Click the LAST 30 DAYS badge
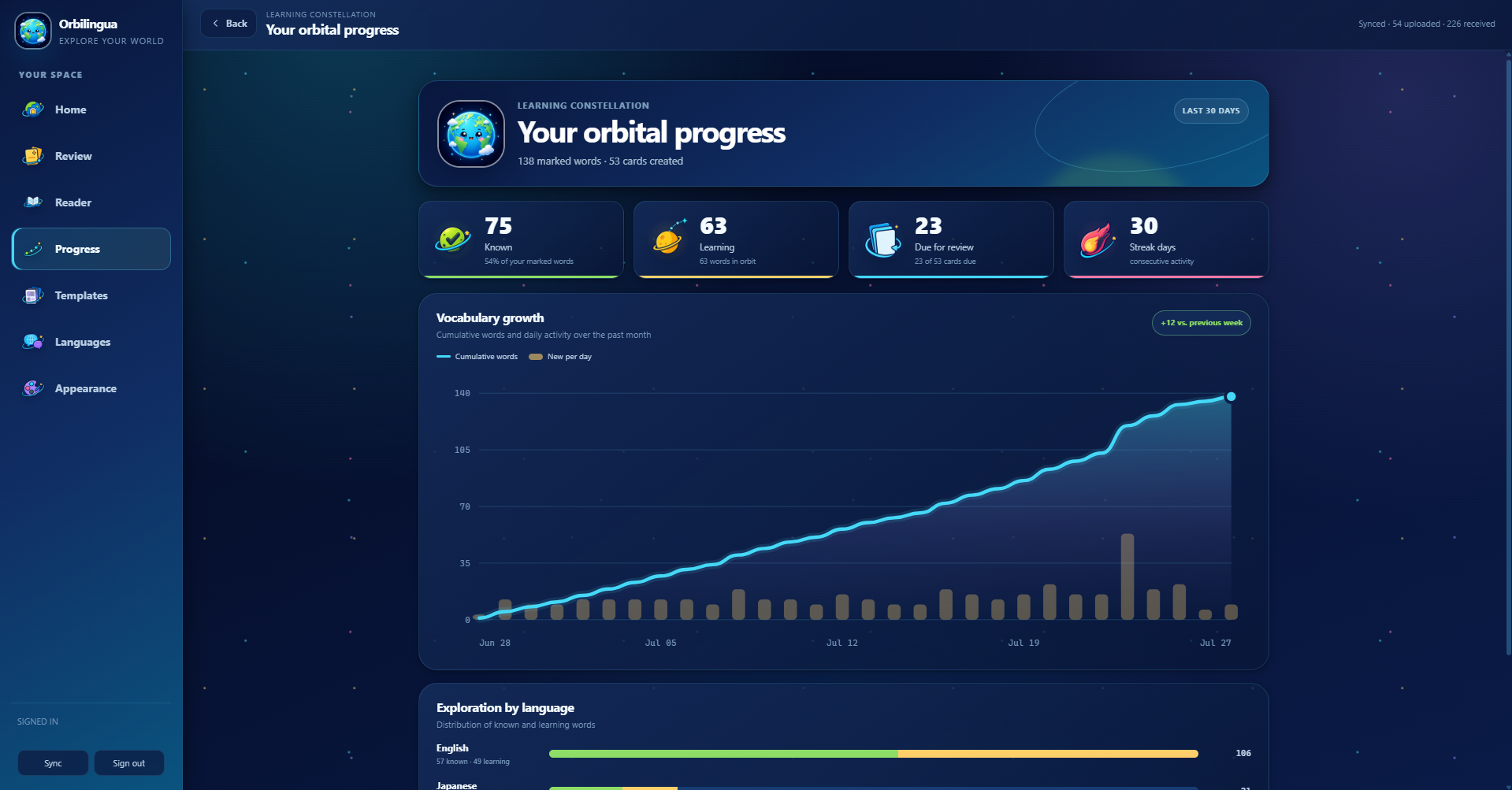This screenshot has width=1512, height=790. 1211,111
